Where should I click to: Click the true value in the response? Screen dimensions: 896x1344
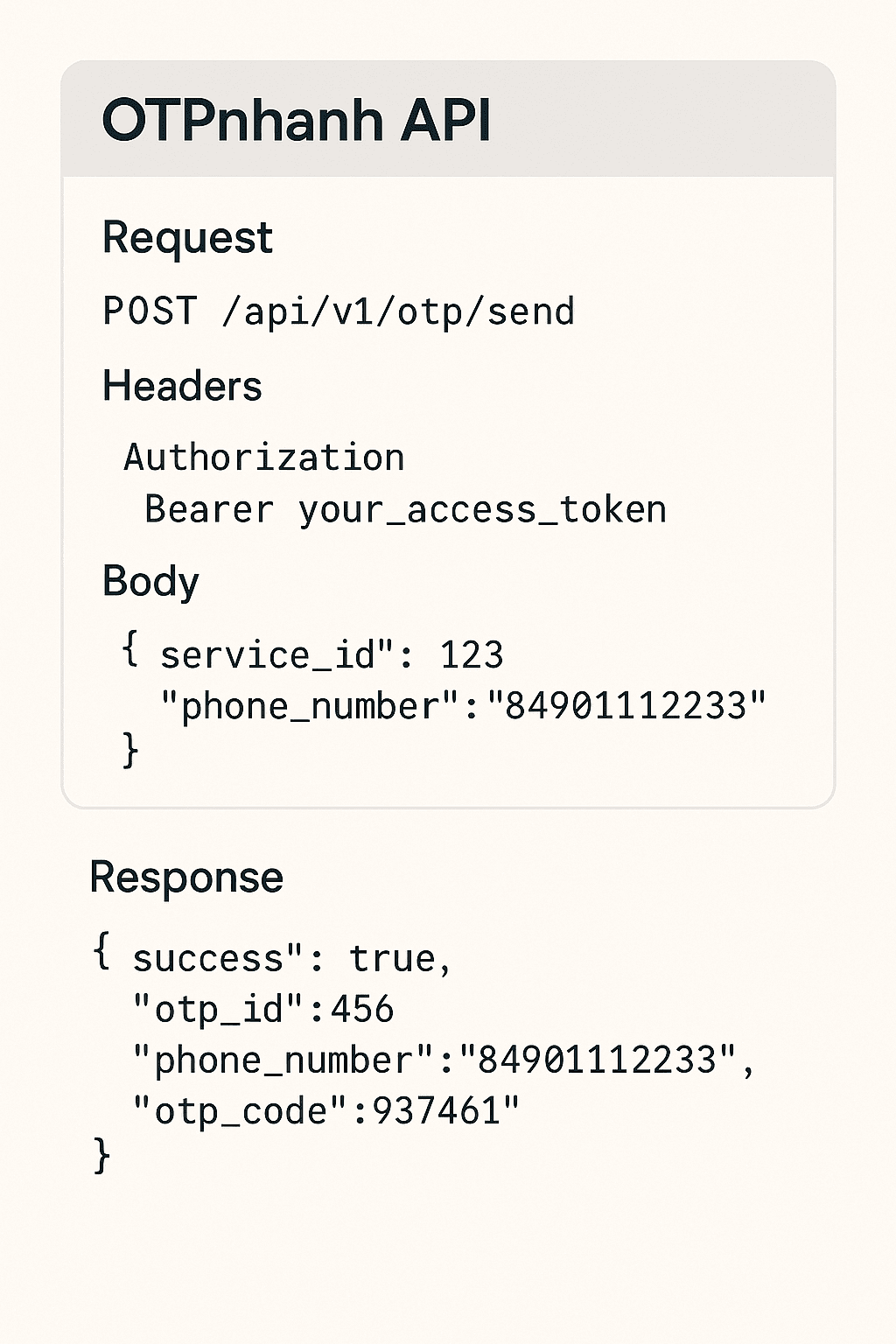pos(392,959)
